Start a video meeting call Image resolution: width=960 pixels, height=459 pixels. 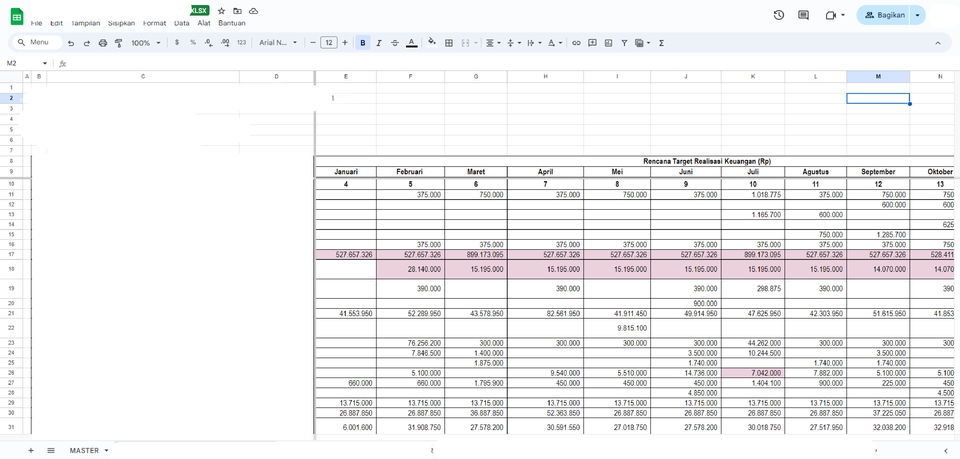point(830,15)
